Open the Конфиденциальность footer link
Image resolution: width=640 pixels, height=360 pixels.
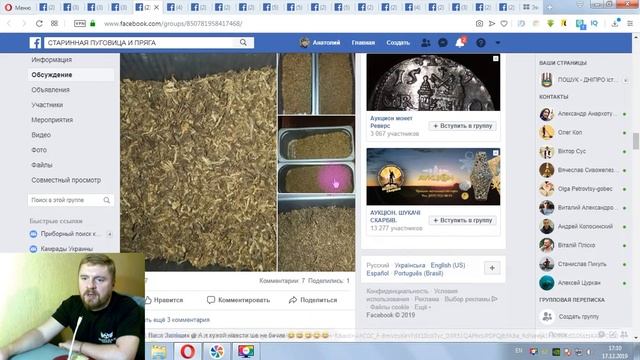point(397,291)
